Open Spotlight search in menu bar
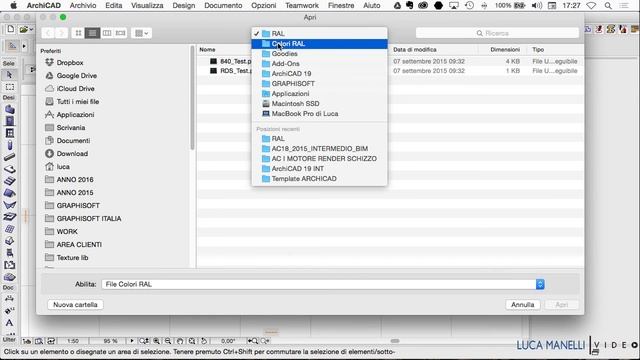Image resolution: width=640 pixels, height=360 pixels. [608, 6]
